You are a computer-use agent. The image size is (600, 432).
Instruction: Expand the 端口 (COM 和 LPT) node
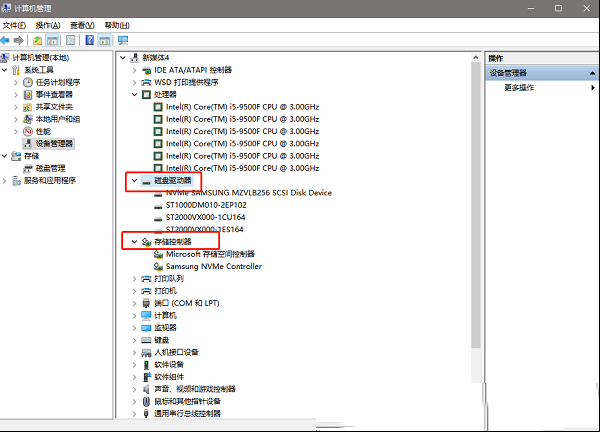(x=135, y=303)
